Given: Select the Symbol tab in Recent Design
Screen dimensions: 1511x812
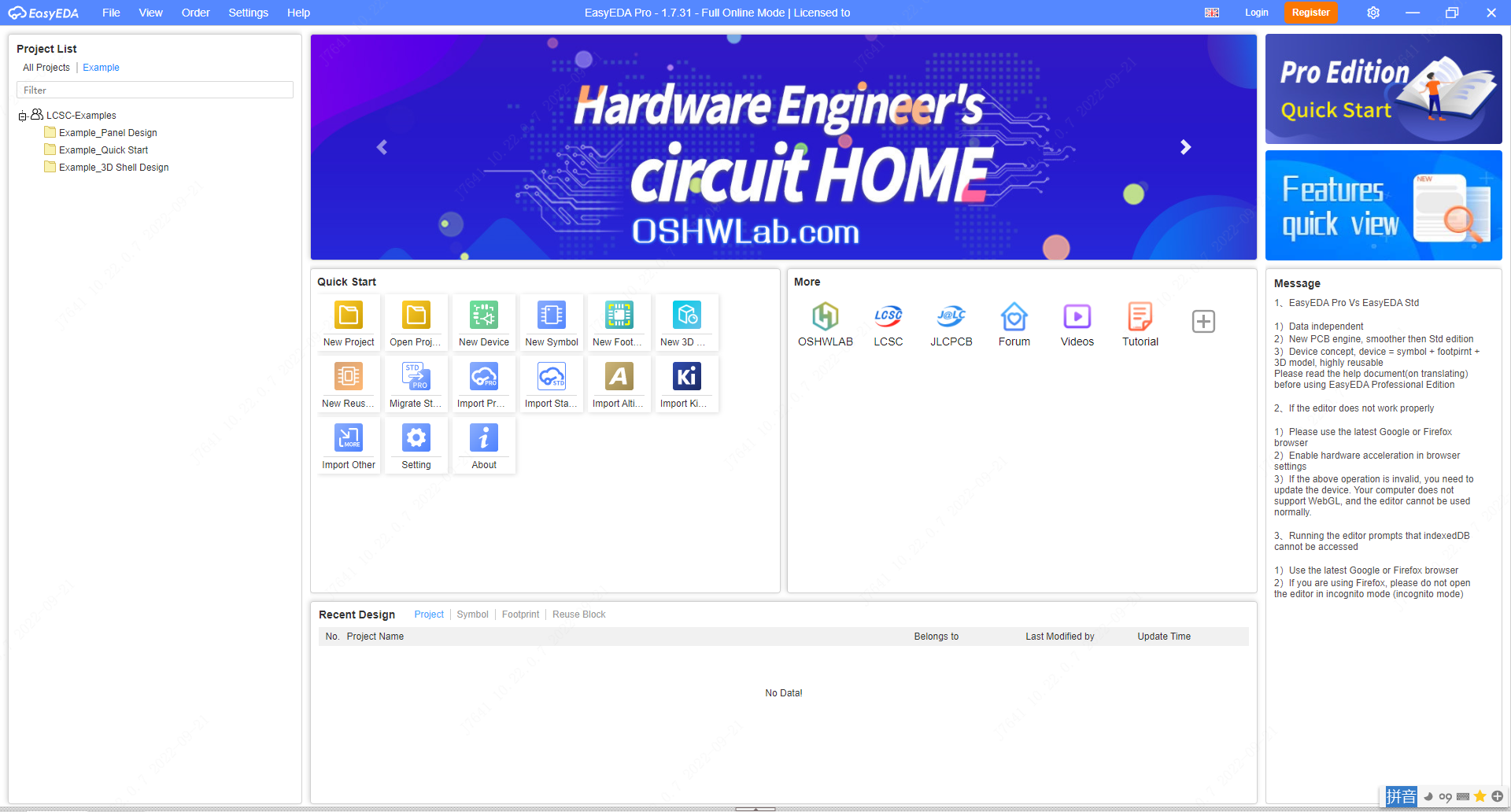Looking at the screenshot, I should click(472, 615).
